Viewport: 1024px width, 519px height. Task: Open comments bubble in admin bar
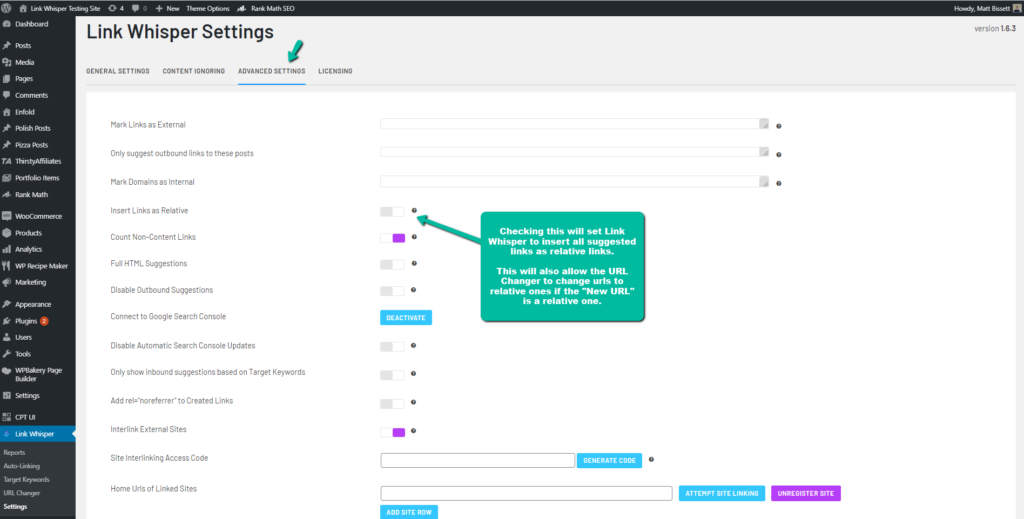coord(139,8)
